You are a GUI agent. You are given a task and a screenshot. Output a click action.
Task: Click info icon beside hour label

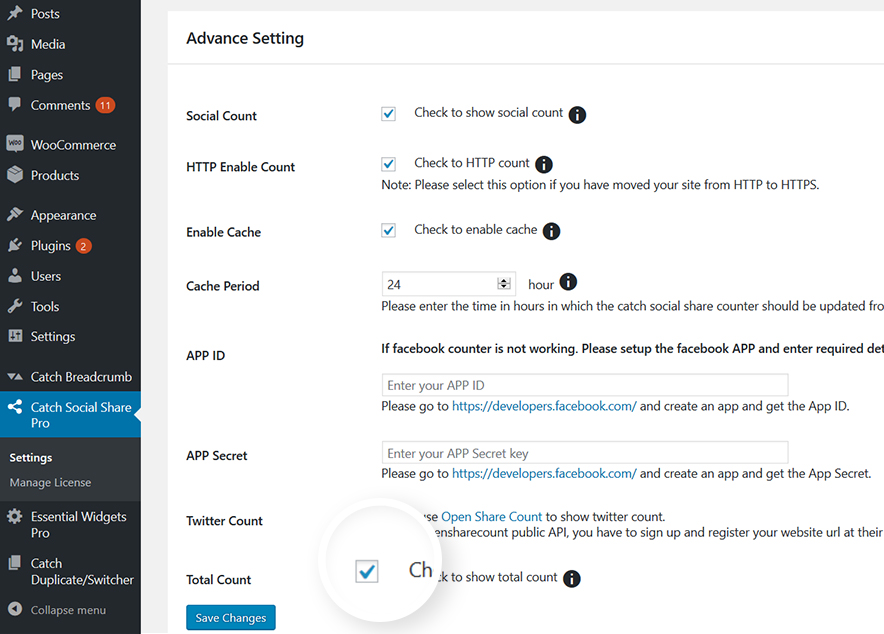pyautogui.click(x=568, y=282)
